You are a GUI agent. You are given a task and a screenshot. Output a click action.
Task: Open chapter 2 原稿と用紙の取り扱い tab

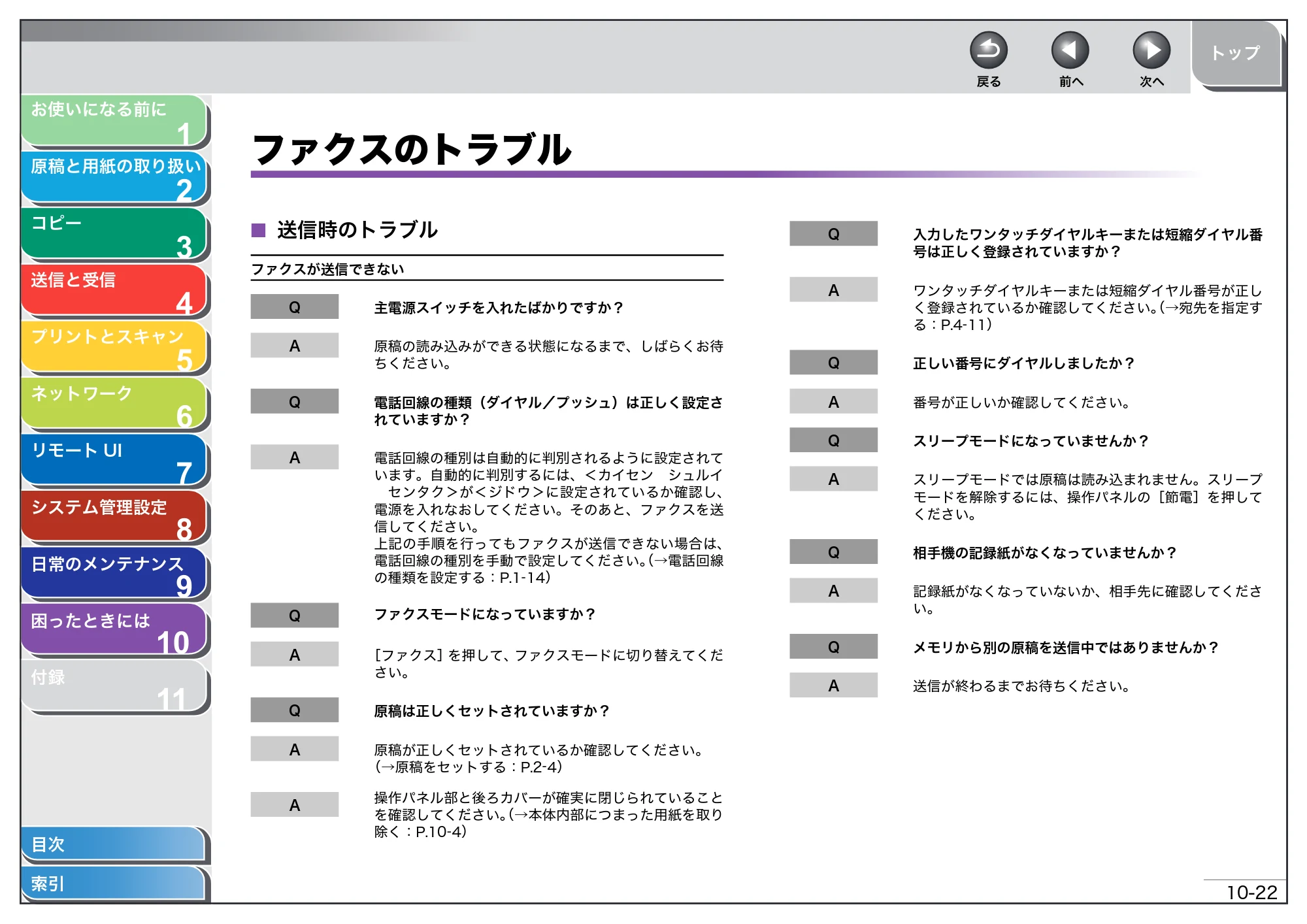[x=114, y=177]
